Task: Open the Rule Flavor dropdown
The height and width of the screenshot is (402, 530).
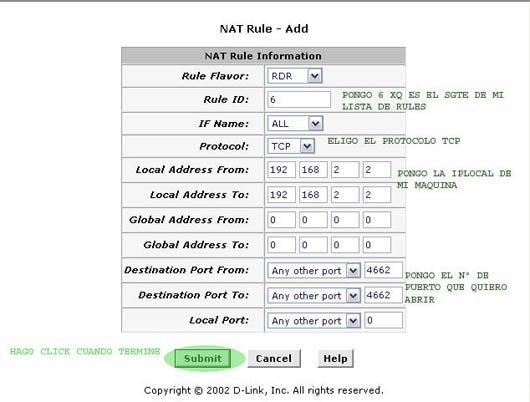Action: tap(294, 76)
